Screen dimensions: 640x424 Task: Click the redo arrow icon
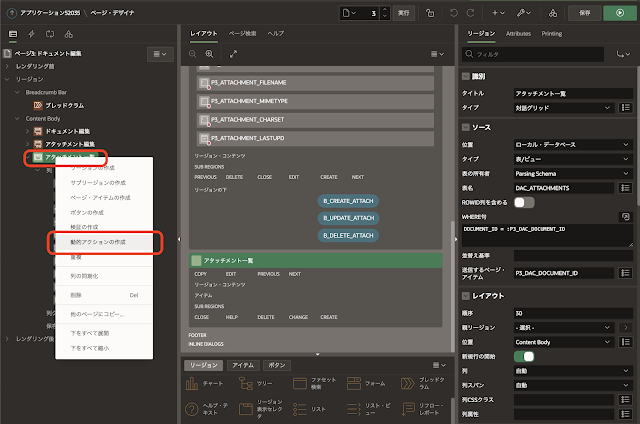[x=470, y=13]
